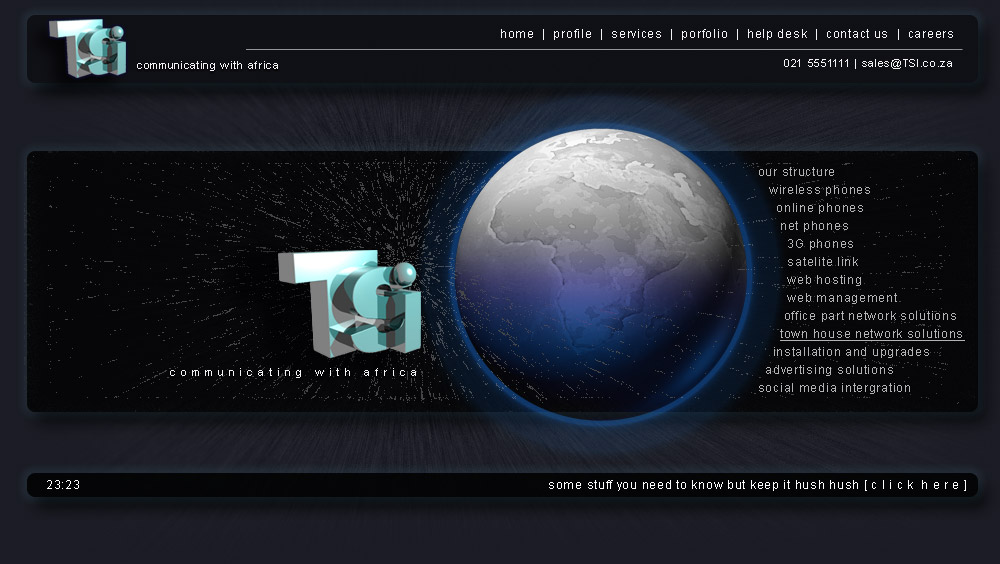View installation and upgrades

851,352
